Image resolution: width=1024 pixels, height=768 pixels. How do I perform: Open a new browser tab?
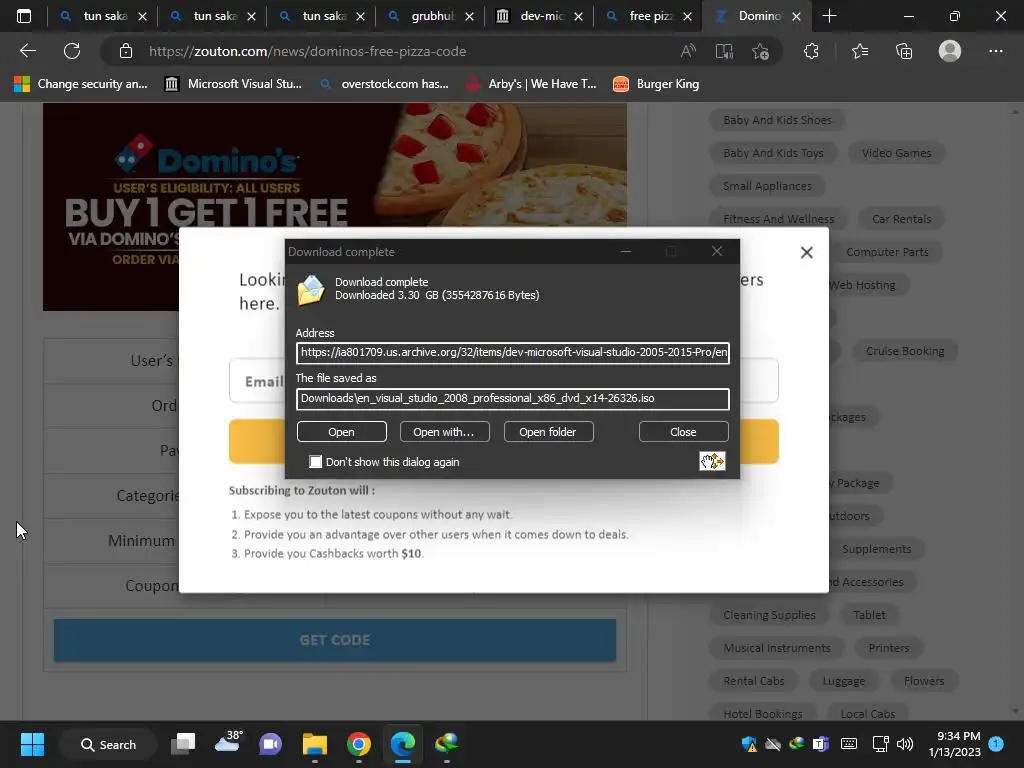[x=829, y=16]
